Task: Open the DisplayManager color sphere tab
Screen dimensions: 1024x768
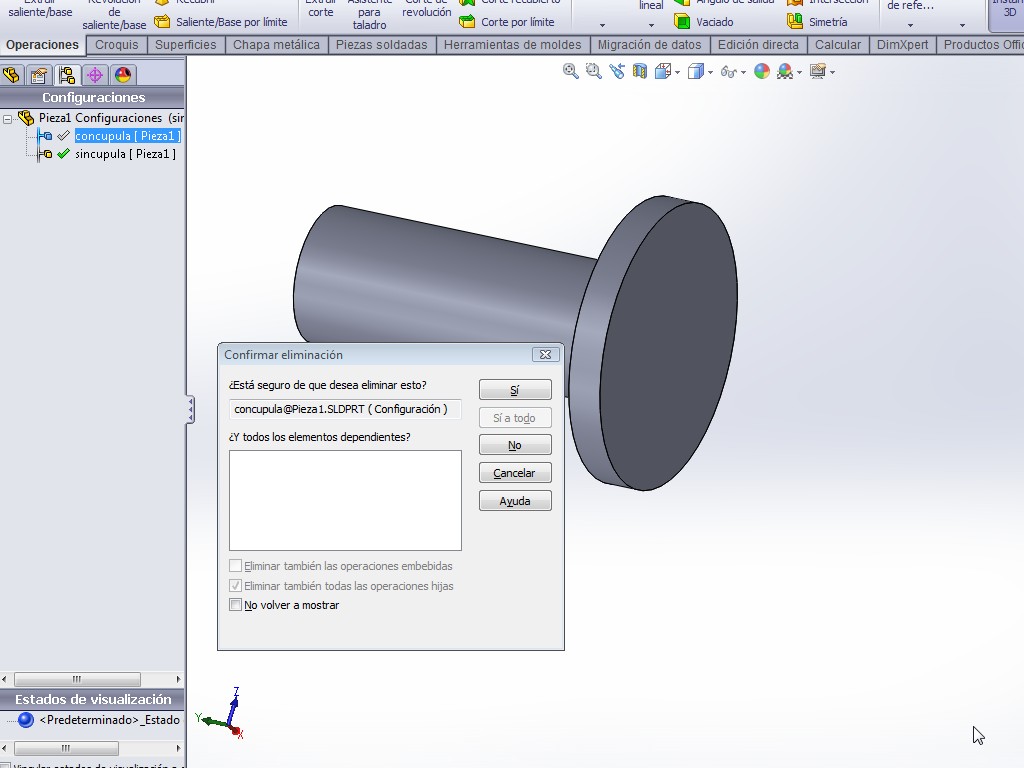Action: [x=123, y=75]
